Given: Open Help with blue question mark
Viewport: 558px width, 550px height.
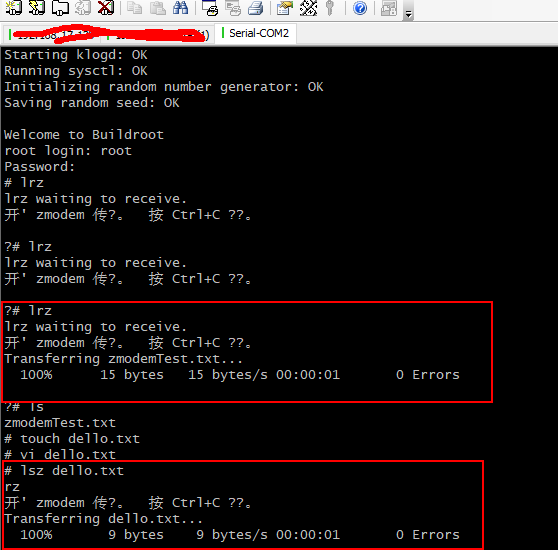Looking at the screenshot, I should pyautogui.click(x=360, y=8).
